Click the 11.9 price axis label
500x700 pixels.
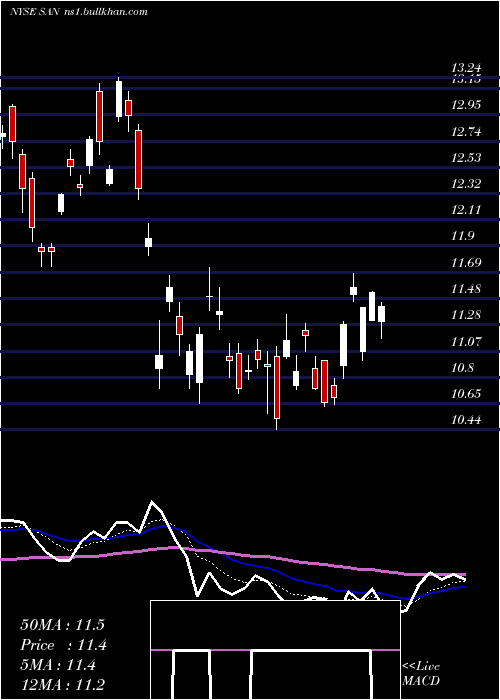462,236
